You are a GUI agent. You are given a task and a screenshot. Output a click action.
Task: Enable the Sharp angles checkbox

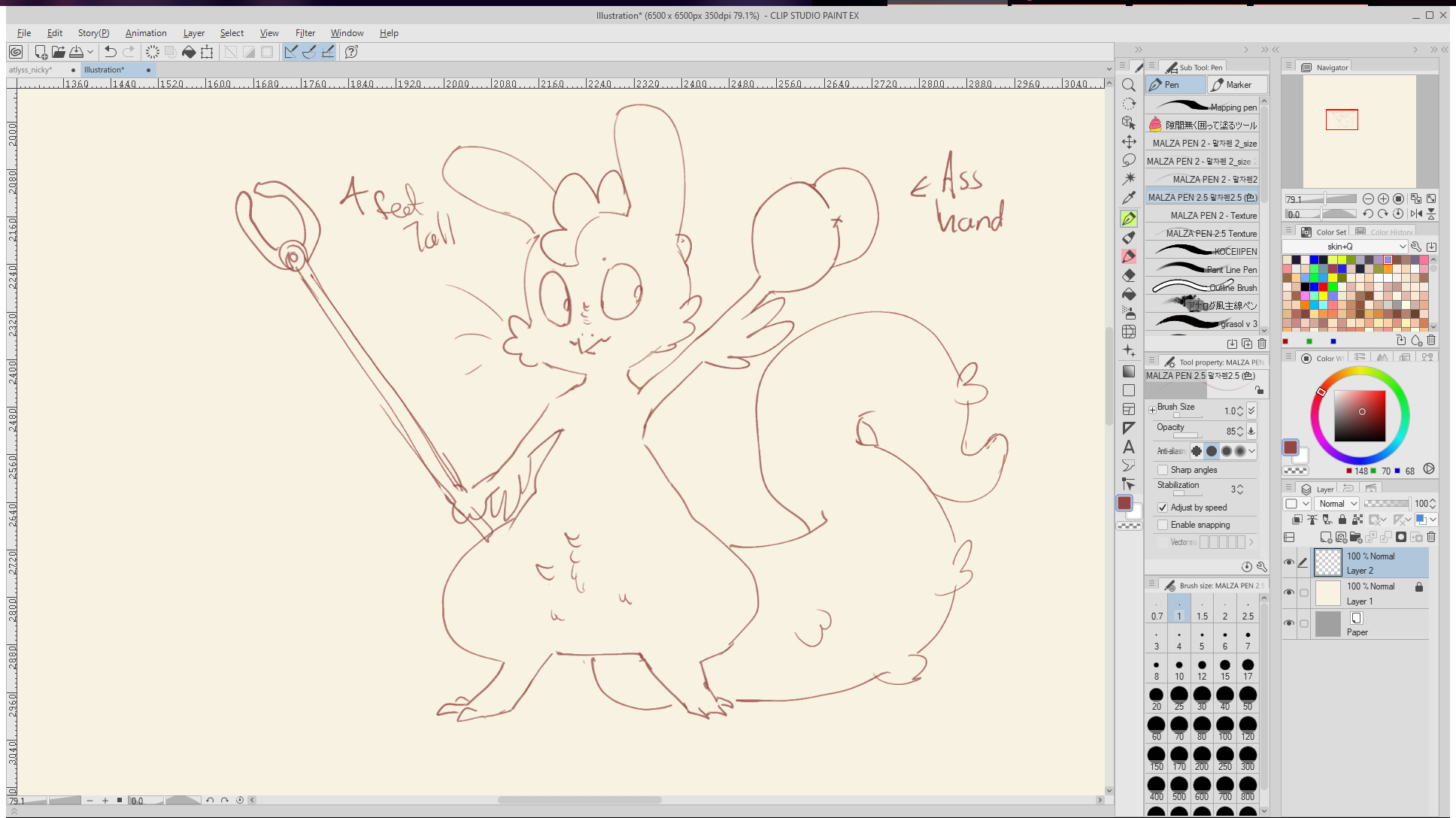click(x=1163, y=470)
